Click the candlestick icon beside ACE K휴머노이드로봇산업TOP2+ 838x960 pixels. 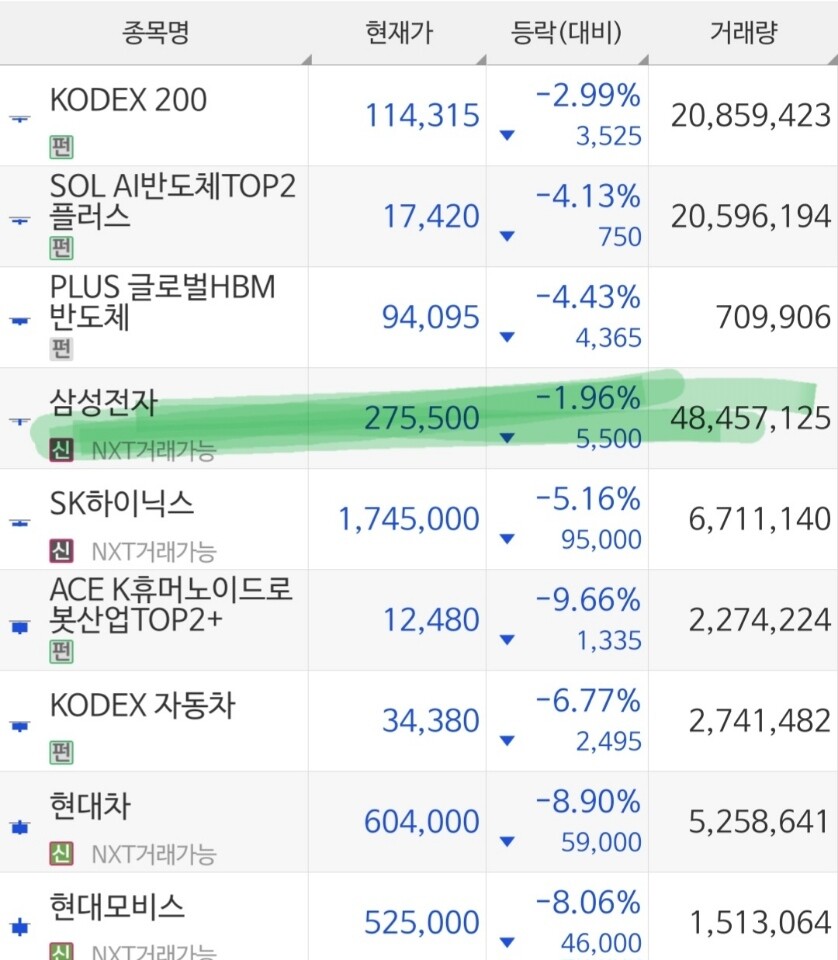point(20,626)
